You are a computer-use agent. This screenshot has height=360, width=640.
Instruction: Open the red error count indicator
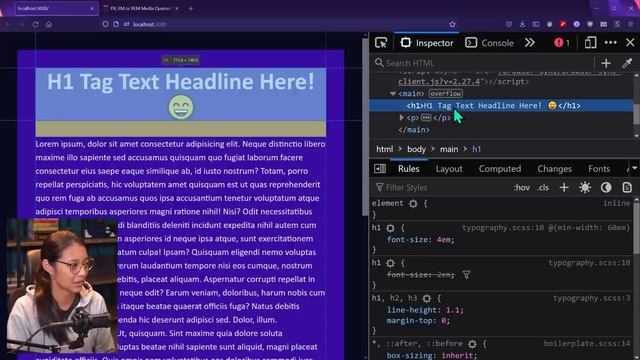pos(562,42)
